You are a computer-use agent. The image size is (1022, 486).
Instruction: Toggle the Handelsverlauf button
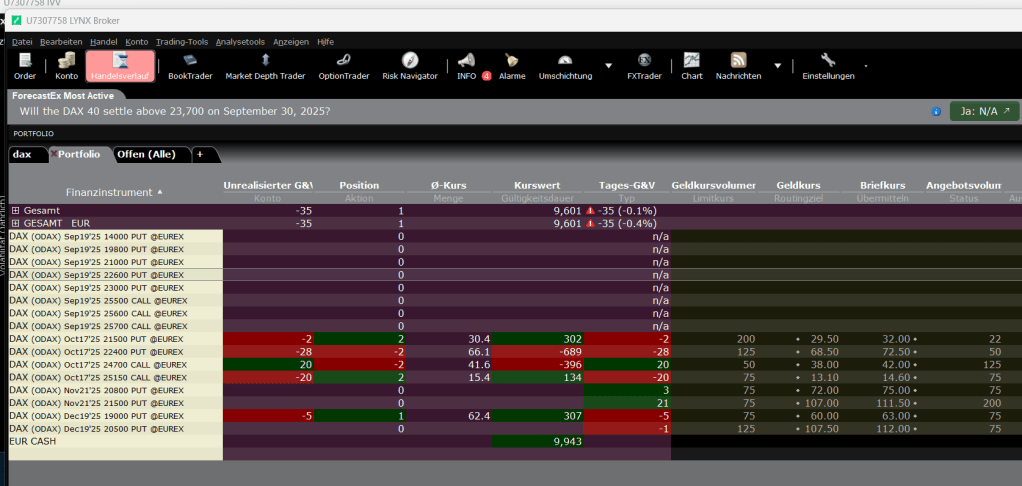click(120, 66)
